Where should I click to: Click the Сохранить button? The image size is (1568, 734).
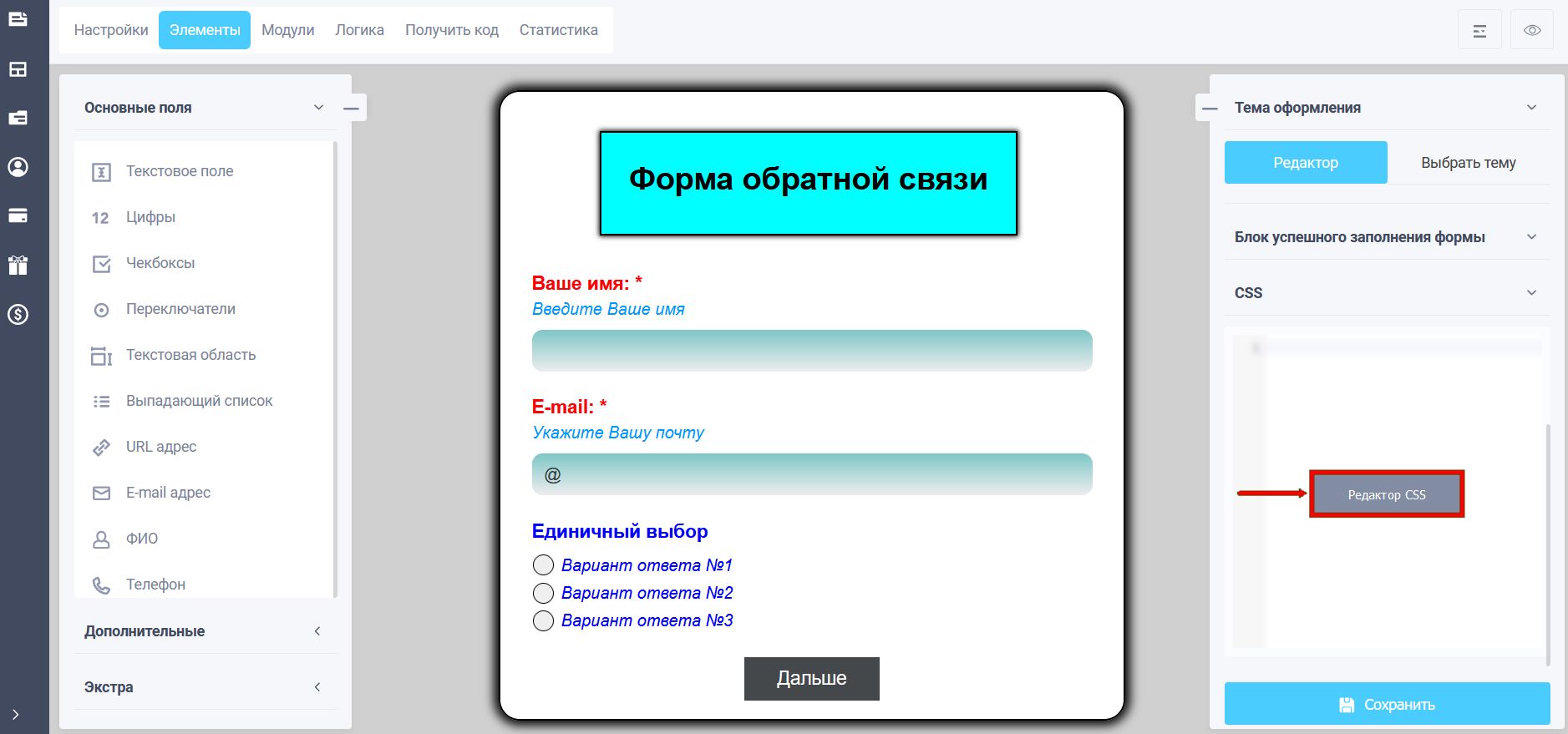tap(1387, 704)
